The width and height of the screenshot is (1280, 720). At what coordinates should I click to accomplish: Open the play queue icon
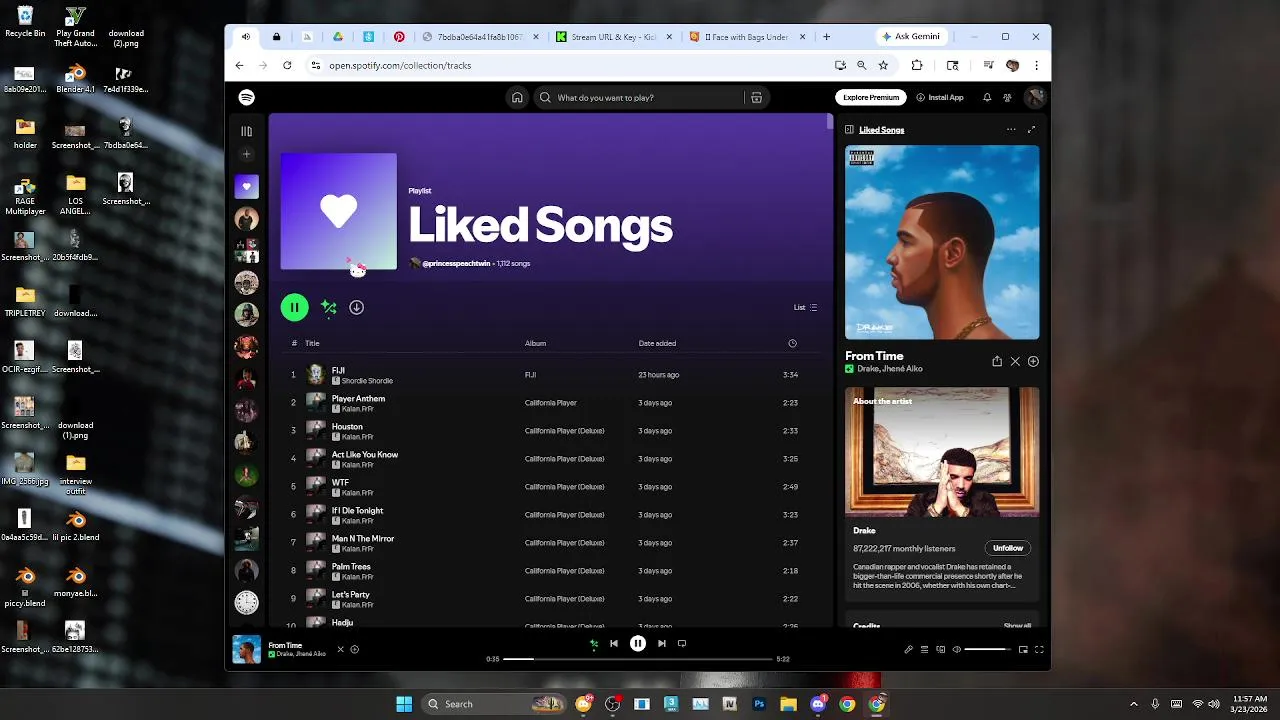tap(925, 650)
